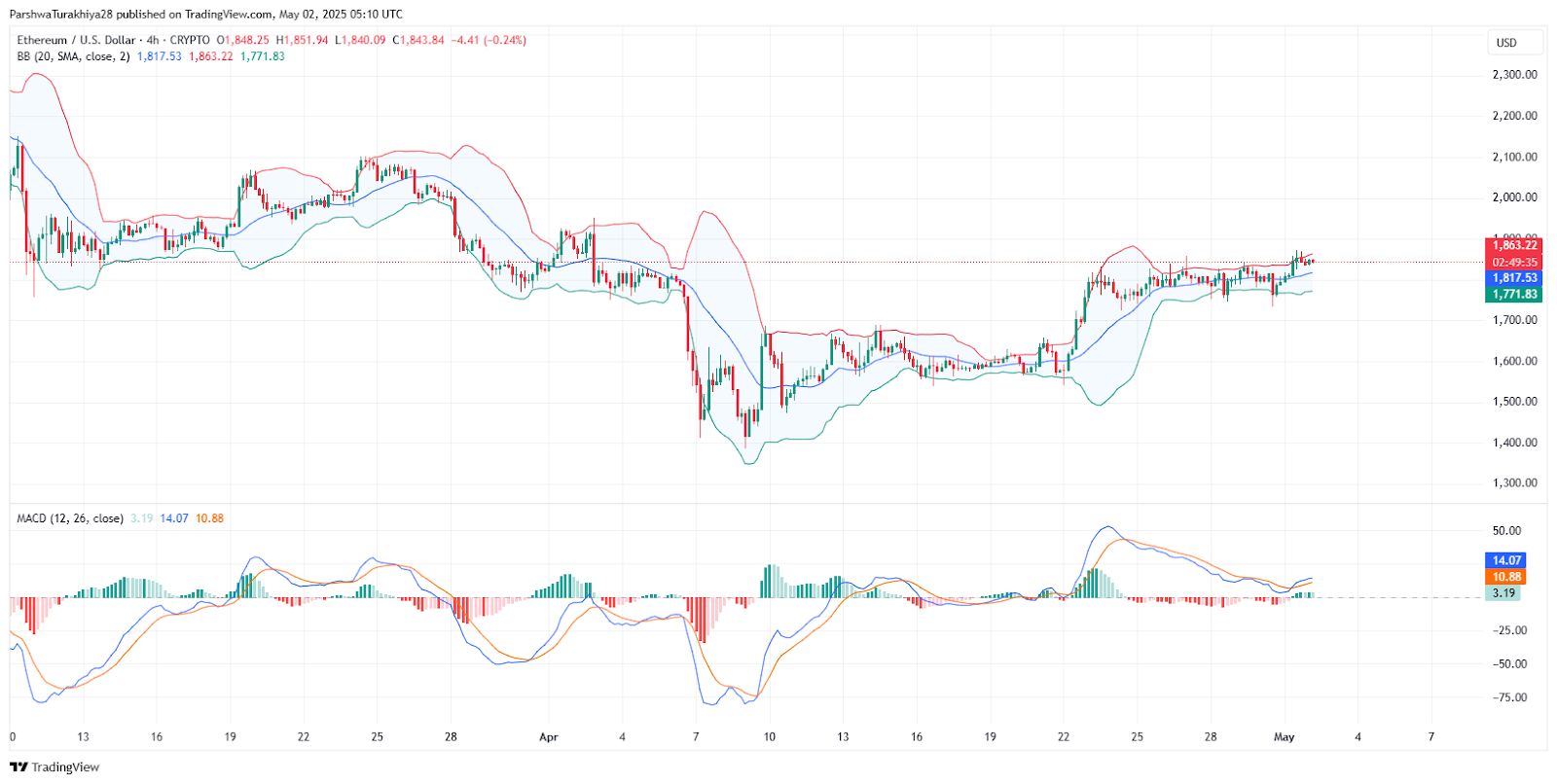Click the 2,300.00 price axis label
The width and height of the screenshot is (1557, 784).
tap(1515, 75)
